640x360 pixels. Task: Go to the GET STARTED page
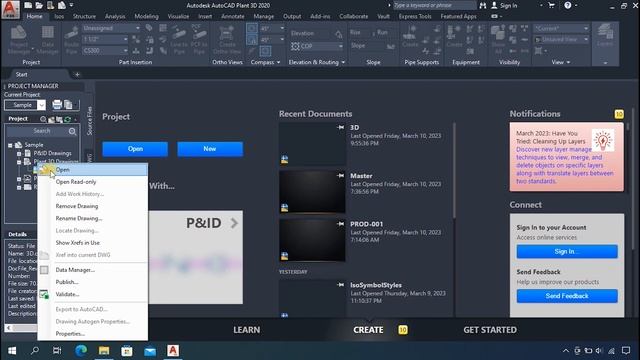(x=490, y=330)
